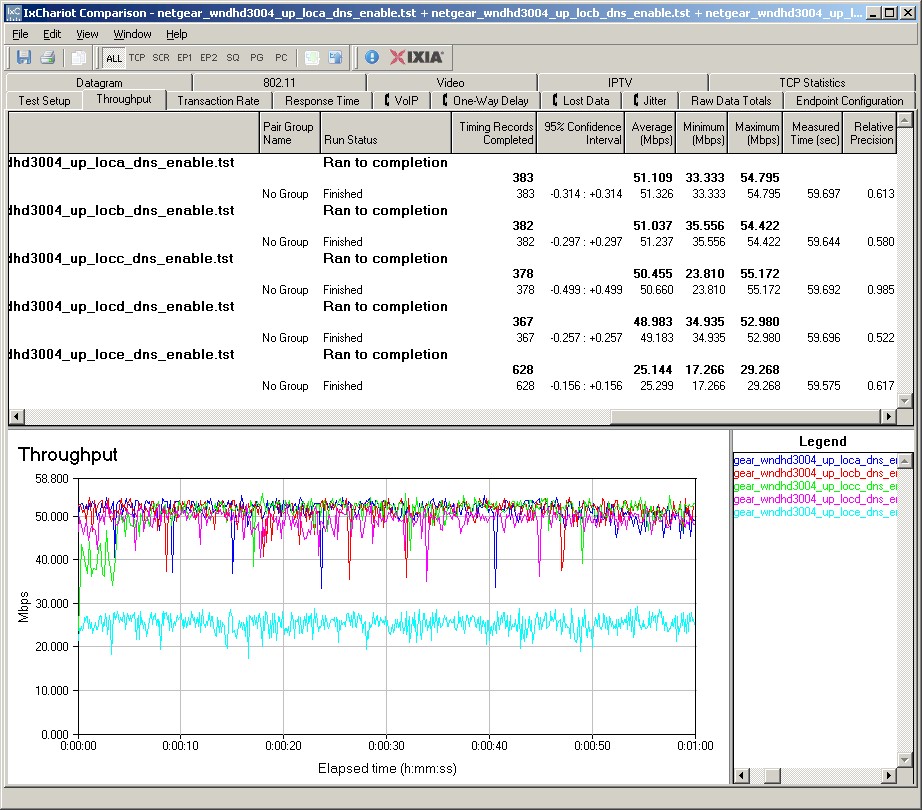Screen dimensions: 922x810
Task: Open the Help menu
Action: pos(176,34)
